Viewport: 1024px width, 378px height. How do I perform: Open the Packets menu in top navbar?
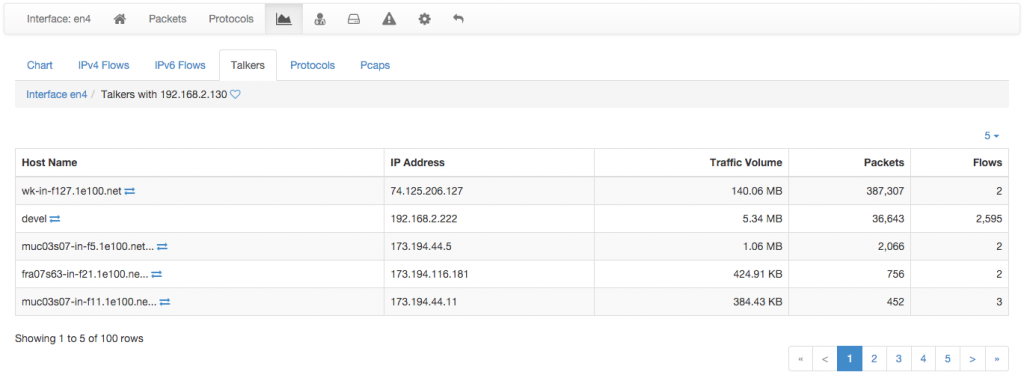[167, 19]
